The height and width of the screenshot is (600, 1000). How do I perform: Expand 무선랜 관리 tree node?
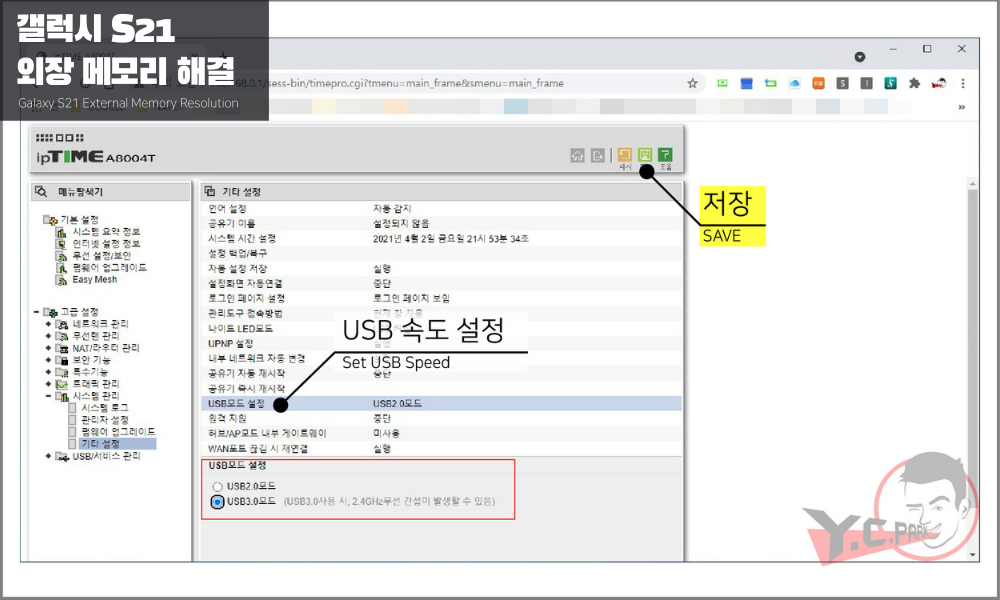48,336
